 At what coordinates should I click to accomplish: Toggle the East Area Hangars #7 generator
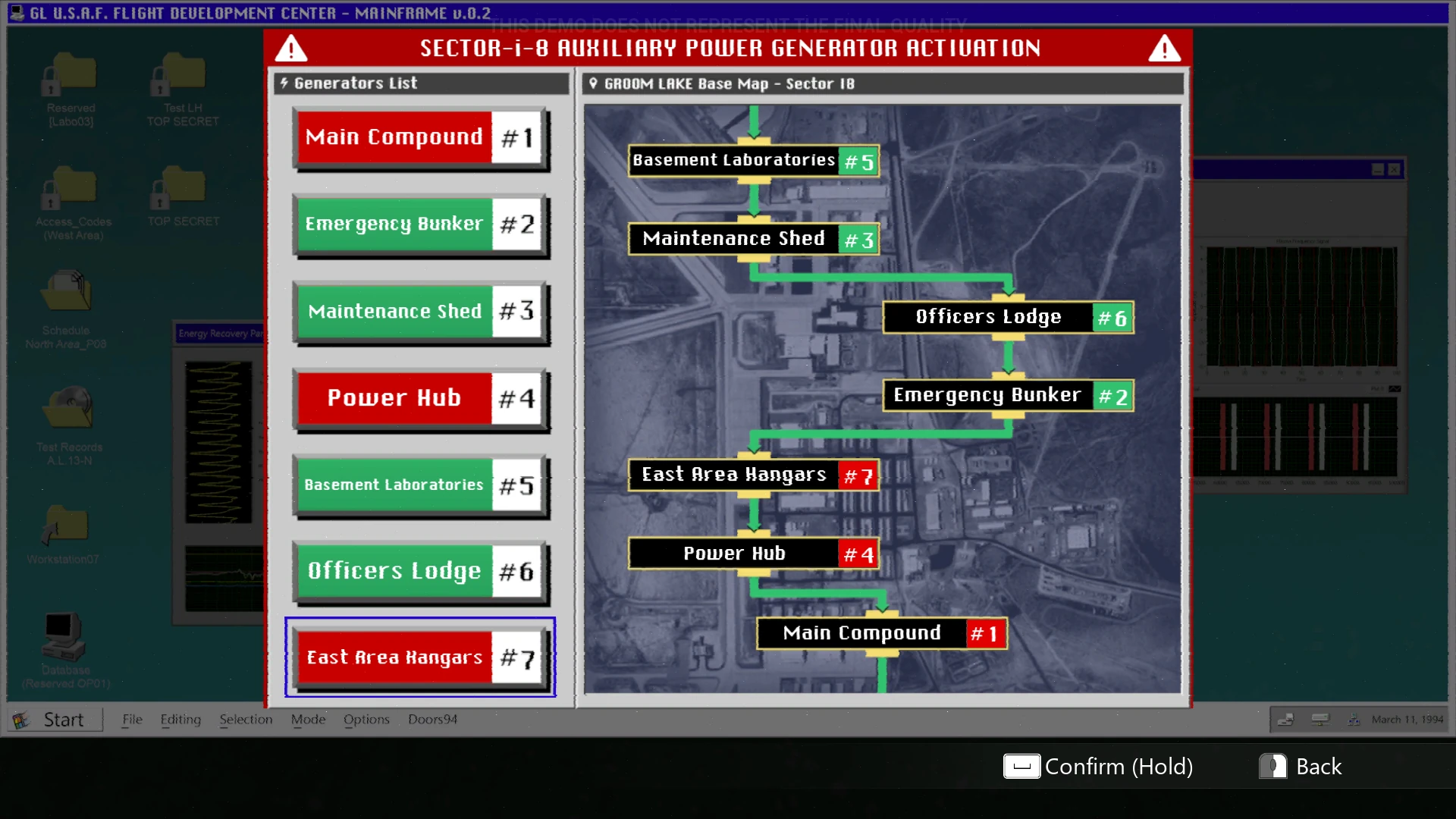[x=419, y=657]
